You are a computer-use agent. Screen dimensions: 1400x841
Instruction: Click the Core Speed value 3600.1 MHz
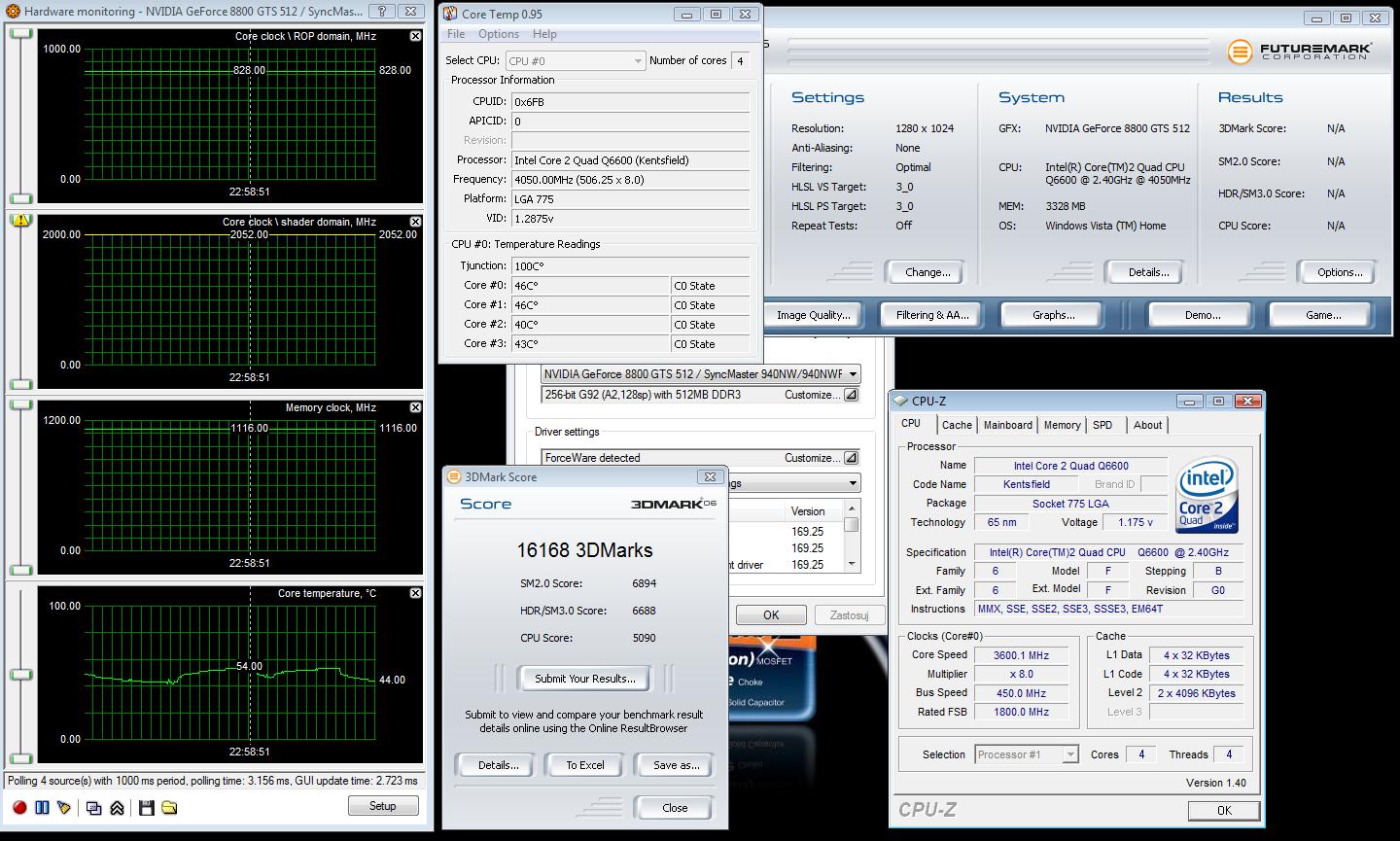[x=1021, y=655]
